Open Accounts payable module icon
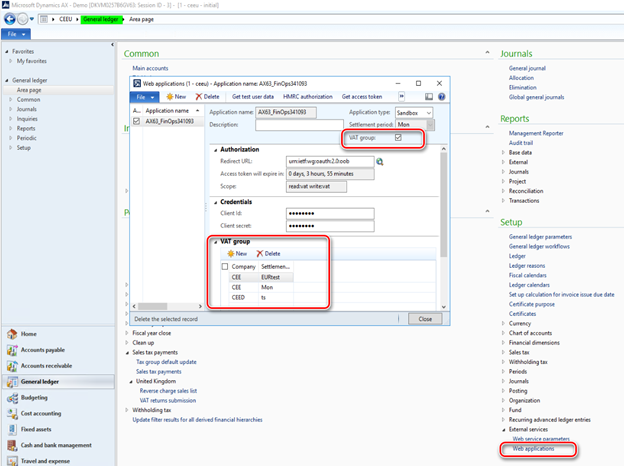 tap(12, 350)
